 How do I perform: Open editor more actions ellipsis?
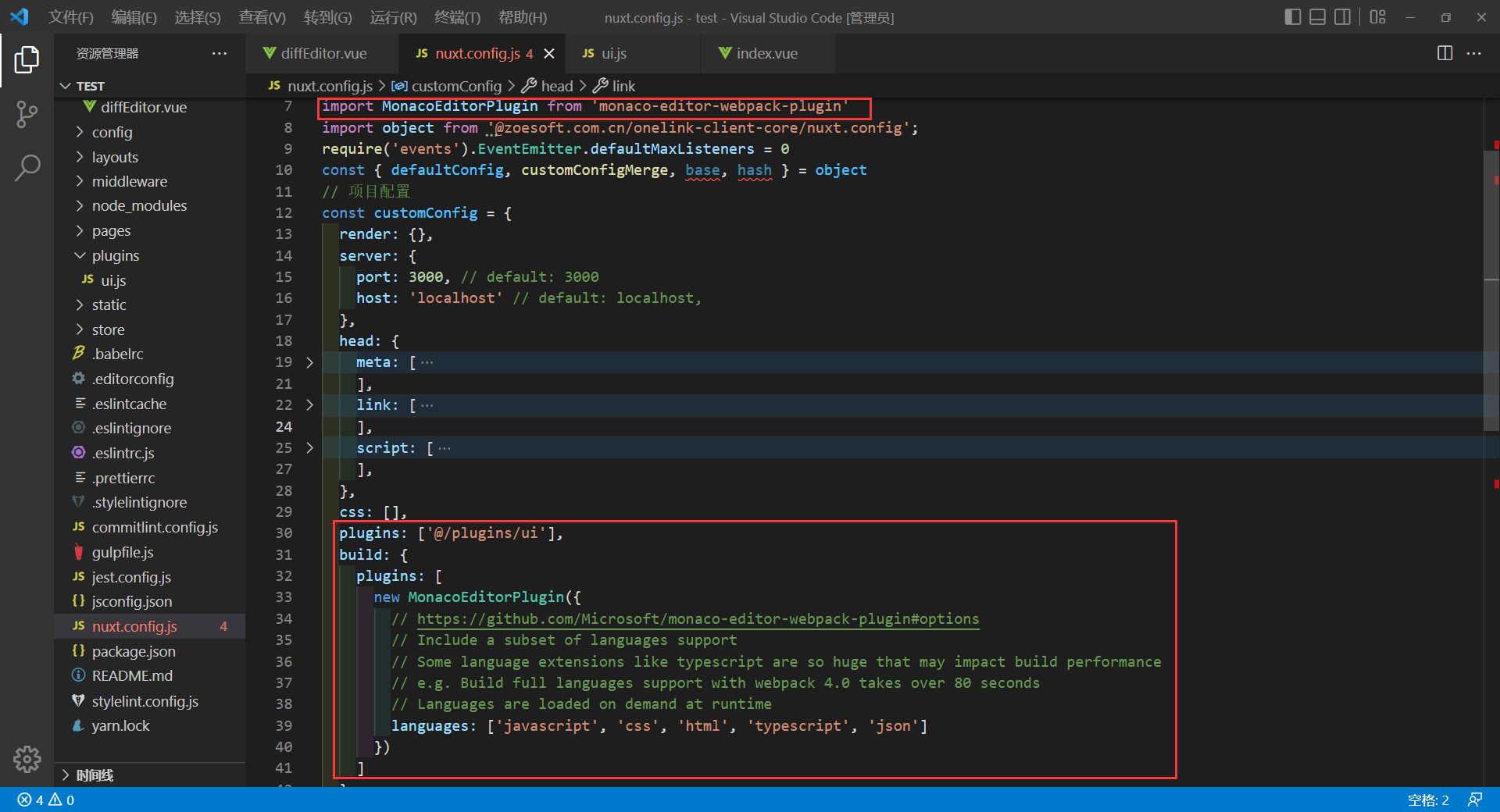[1474, 53]
